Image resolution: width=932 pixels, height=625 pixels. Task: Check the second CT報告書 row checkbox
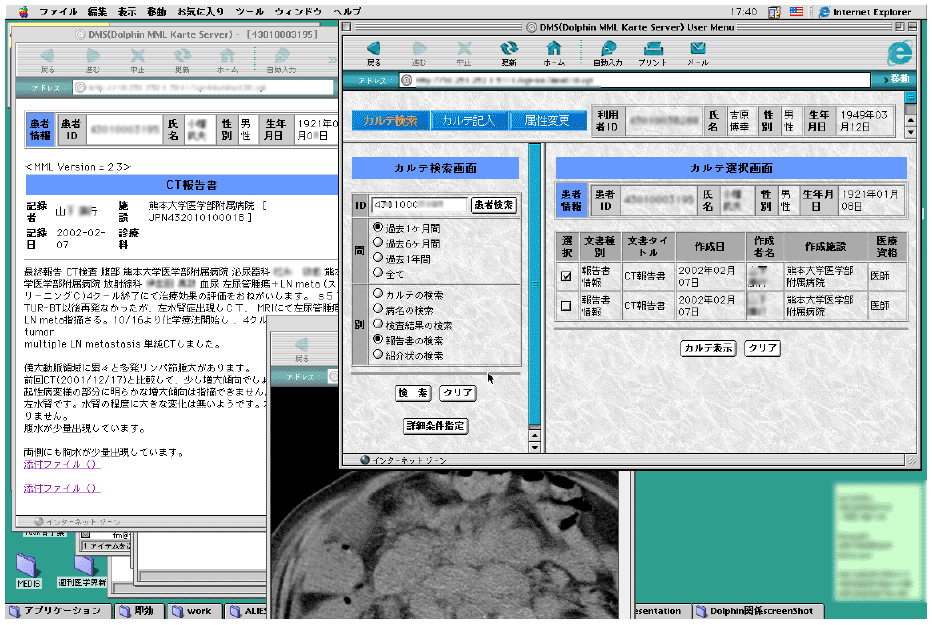[x=566, y=306]
